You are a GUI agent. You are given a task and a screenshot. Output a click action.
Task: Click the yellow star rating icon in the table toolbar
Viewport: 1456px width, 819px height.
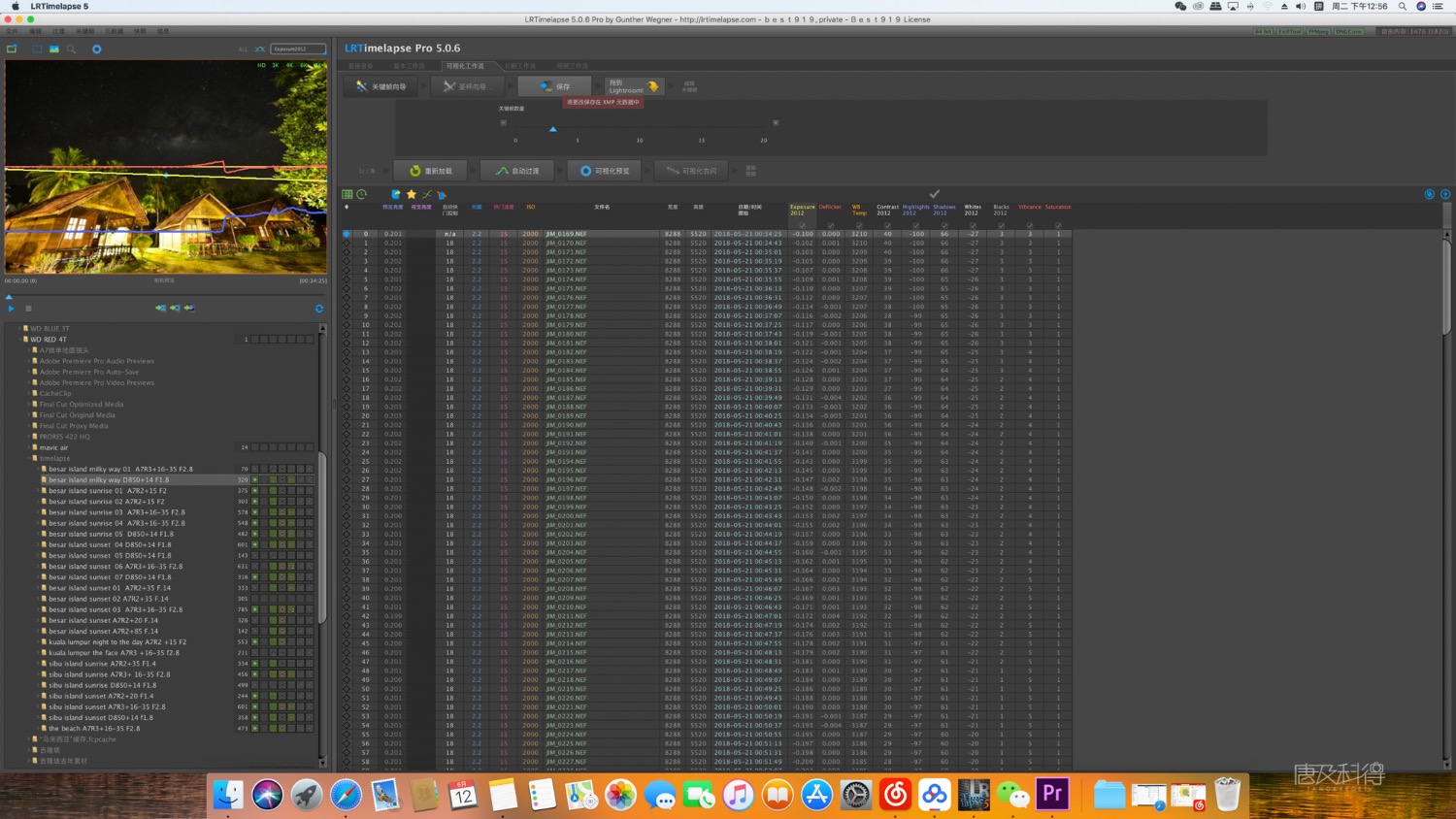point(412,194)
